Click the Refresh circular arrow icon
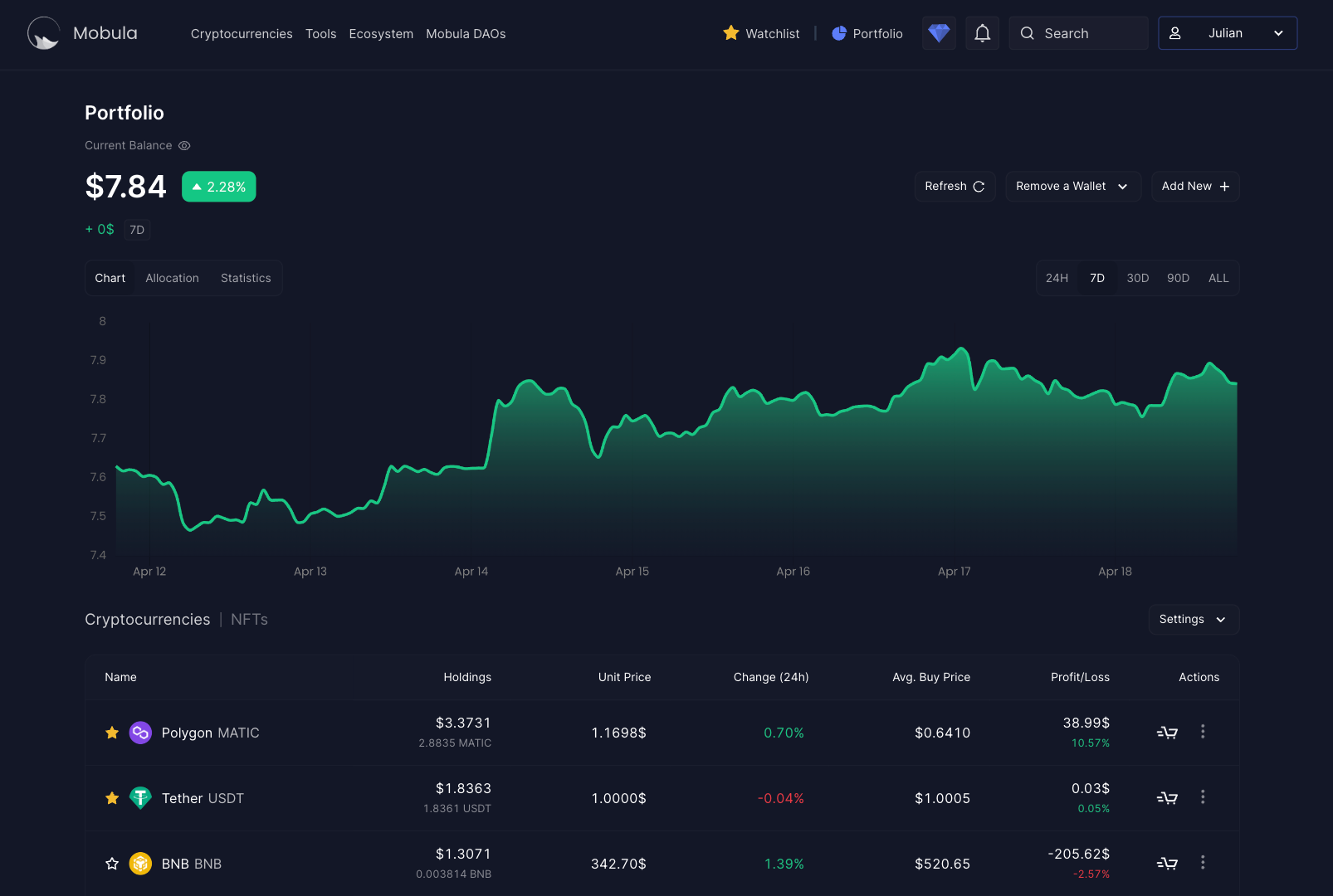 pos(979,187)
